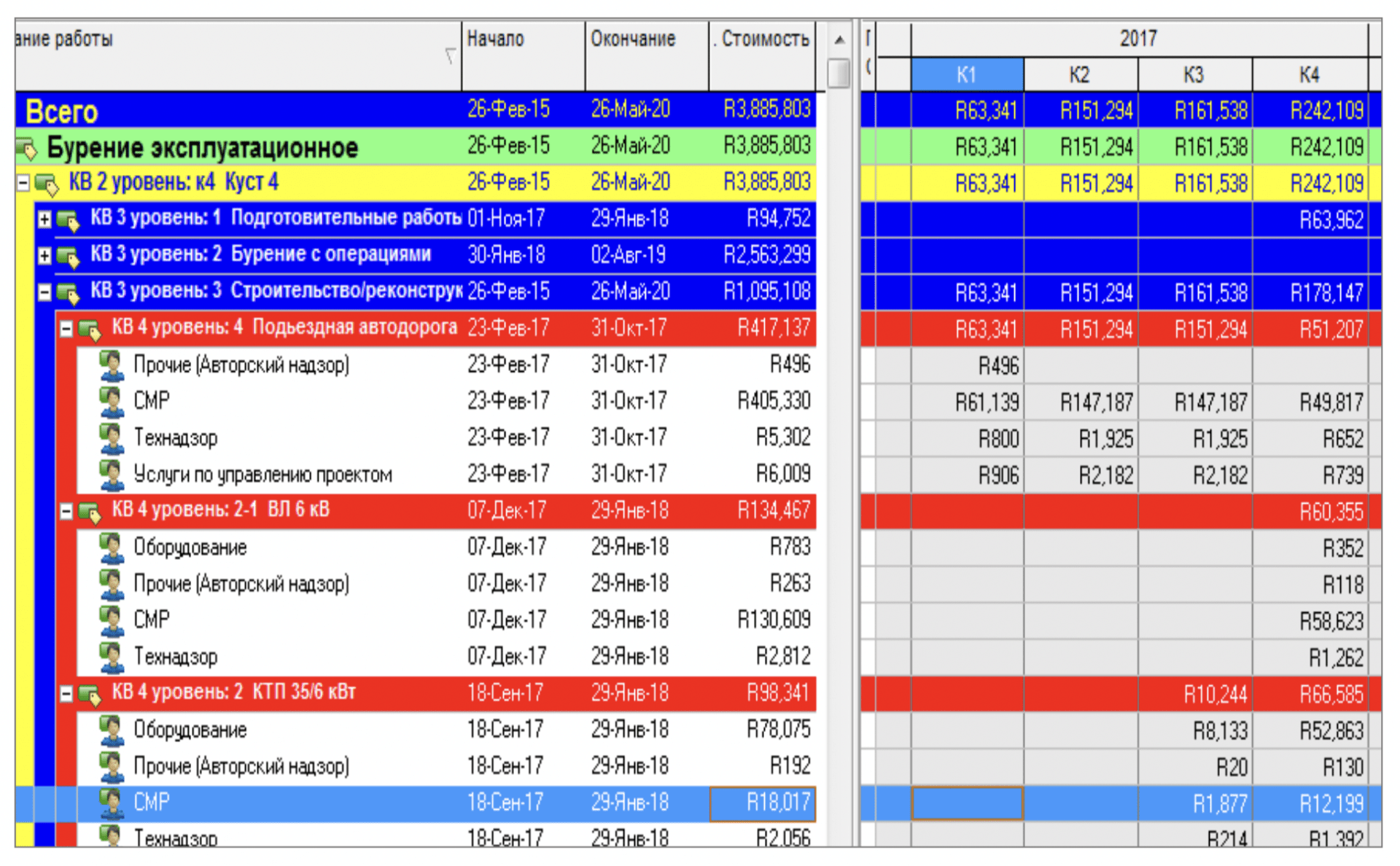Click К4 value R12,199 in highlighted row
The image size is (1400, 866).
pos(1331,803)
